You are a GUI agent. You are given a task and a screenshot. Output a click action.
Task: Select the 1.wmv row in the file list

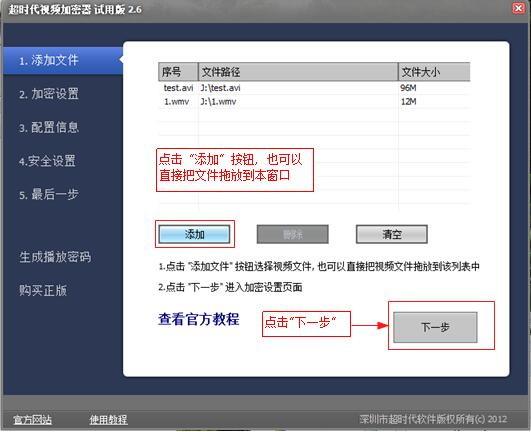click(314, 102)
